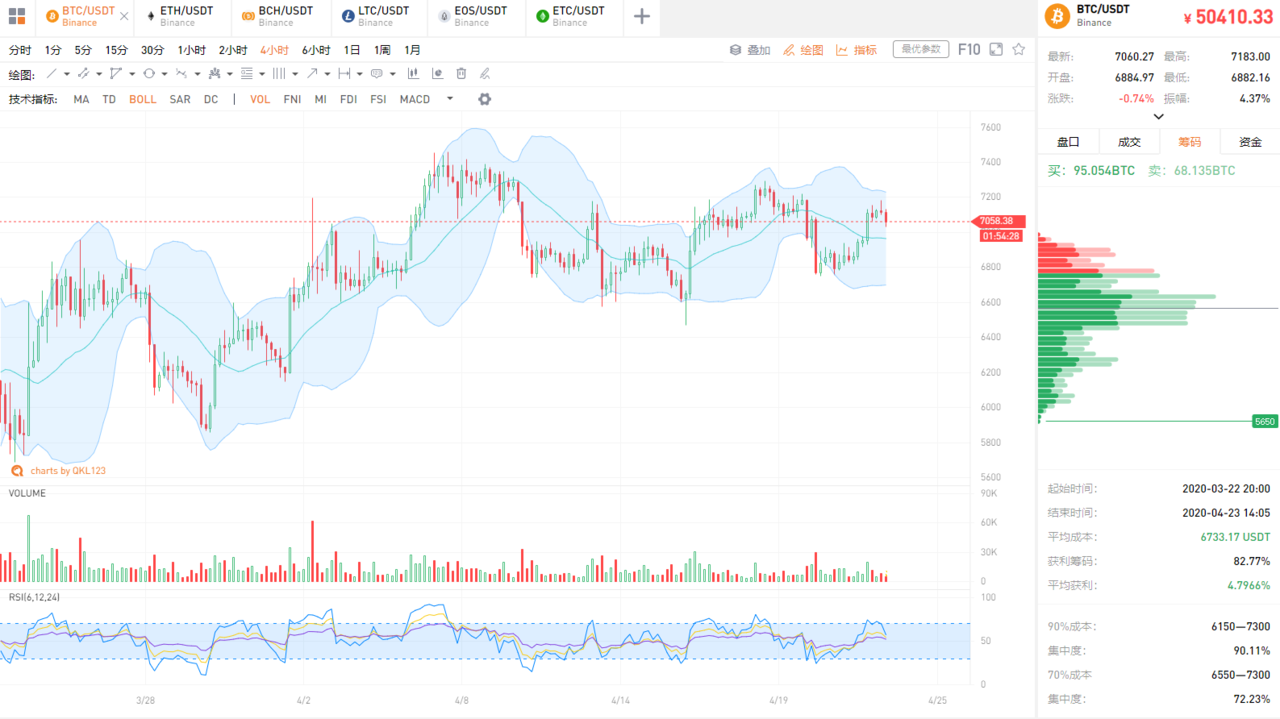Open the 成交 trades tab

pyautogui.click(x=1129, y=142)
